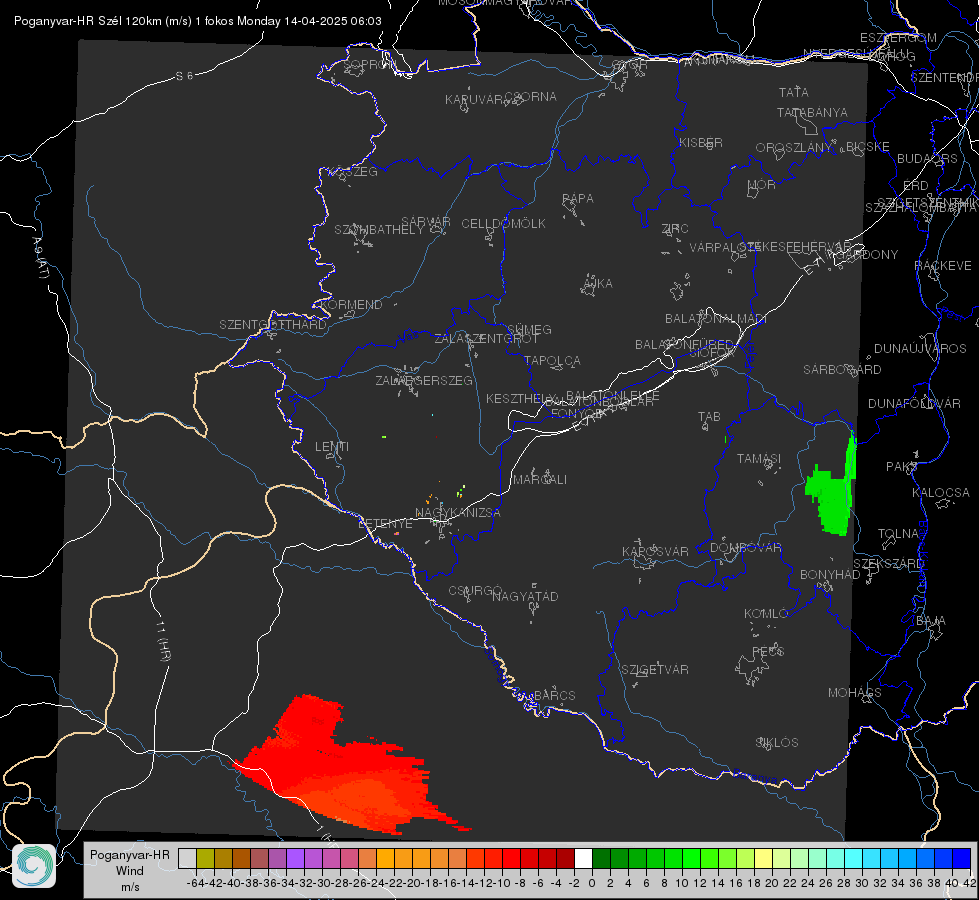Click the radar title text with the date
979x900 pixels.
(197, 21)
